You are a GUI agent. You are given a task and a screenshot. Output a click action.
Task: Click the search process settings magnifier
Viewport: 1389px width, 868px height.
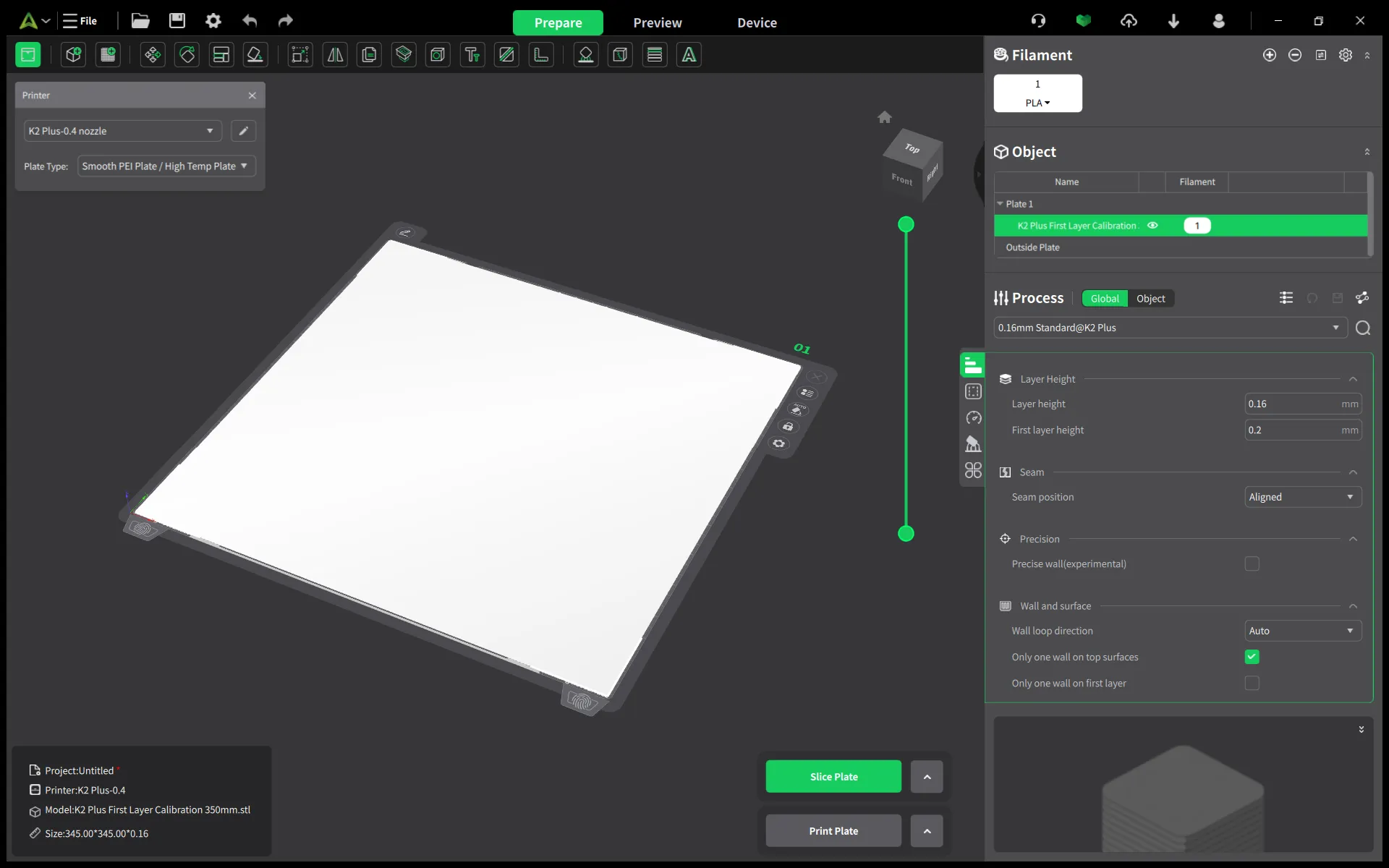point(1363,328)
